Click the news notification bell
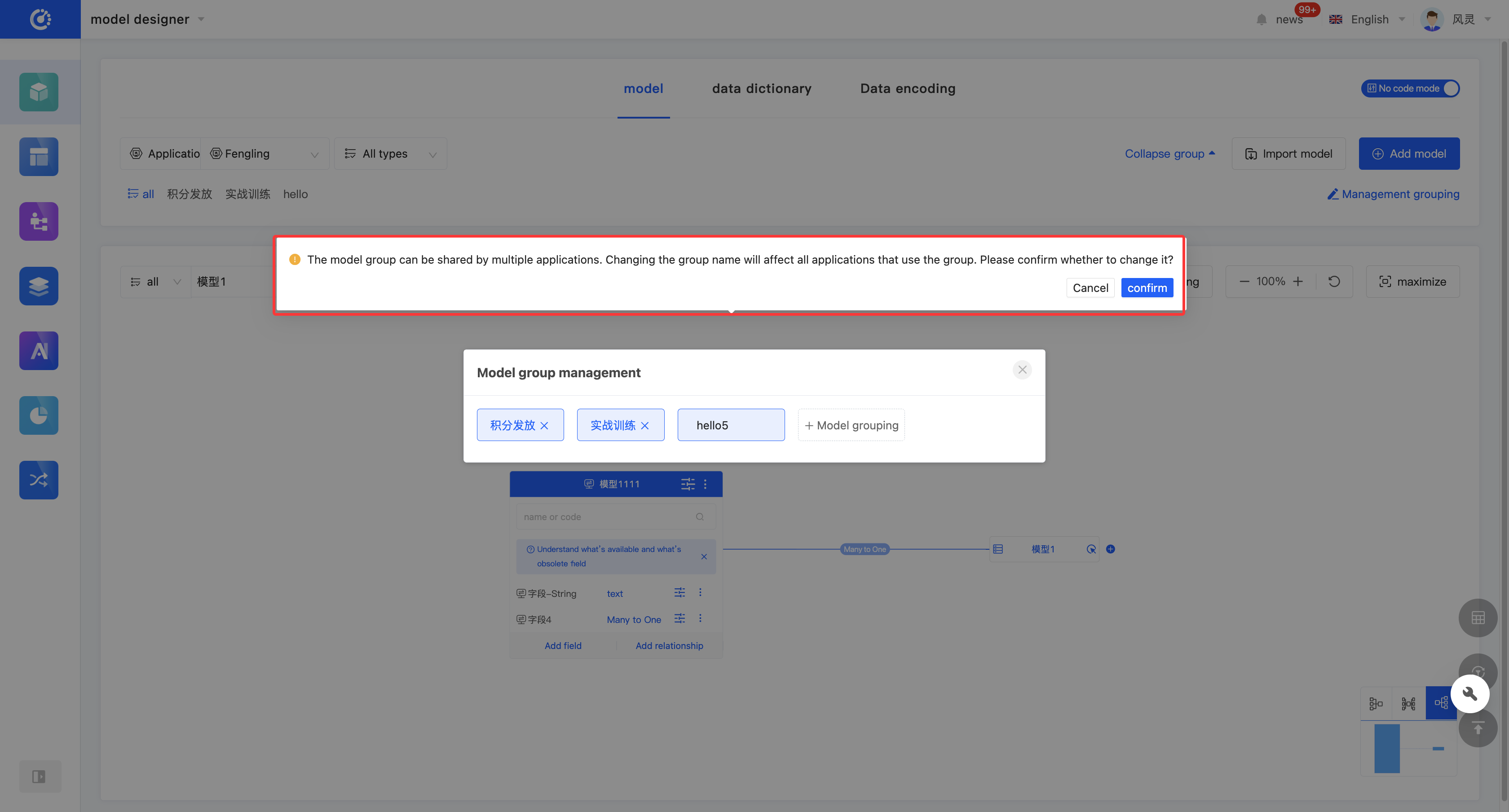The width and height of the screenshot is (1509, 812). click(1261, 19)
